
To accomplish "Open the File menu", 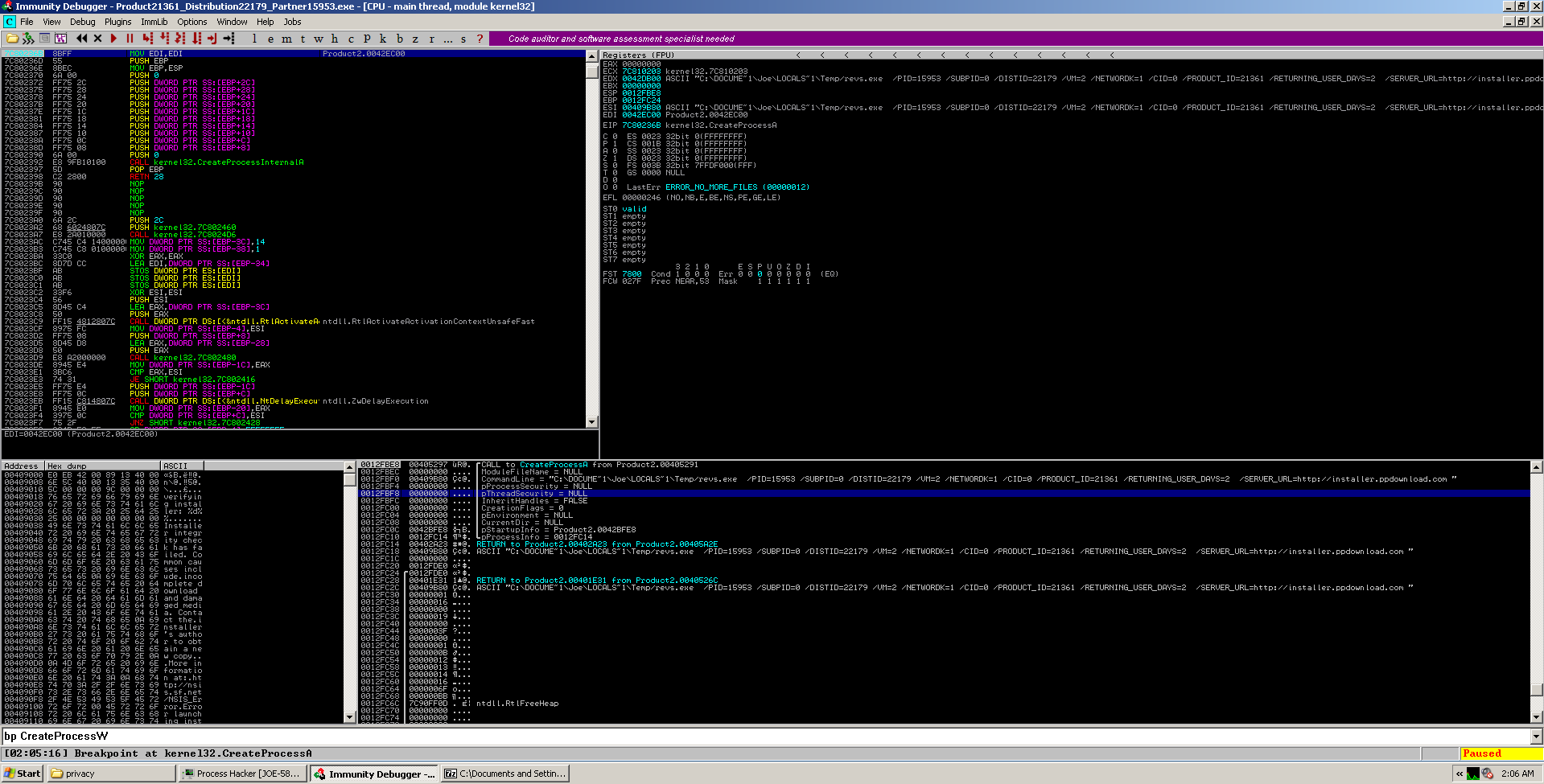I will 27,22.
